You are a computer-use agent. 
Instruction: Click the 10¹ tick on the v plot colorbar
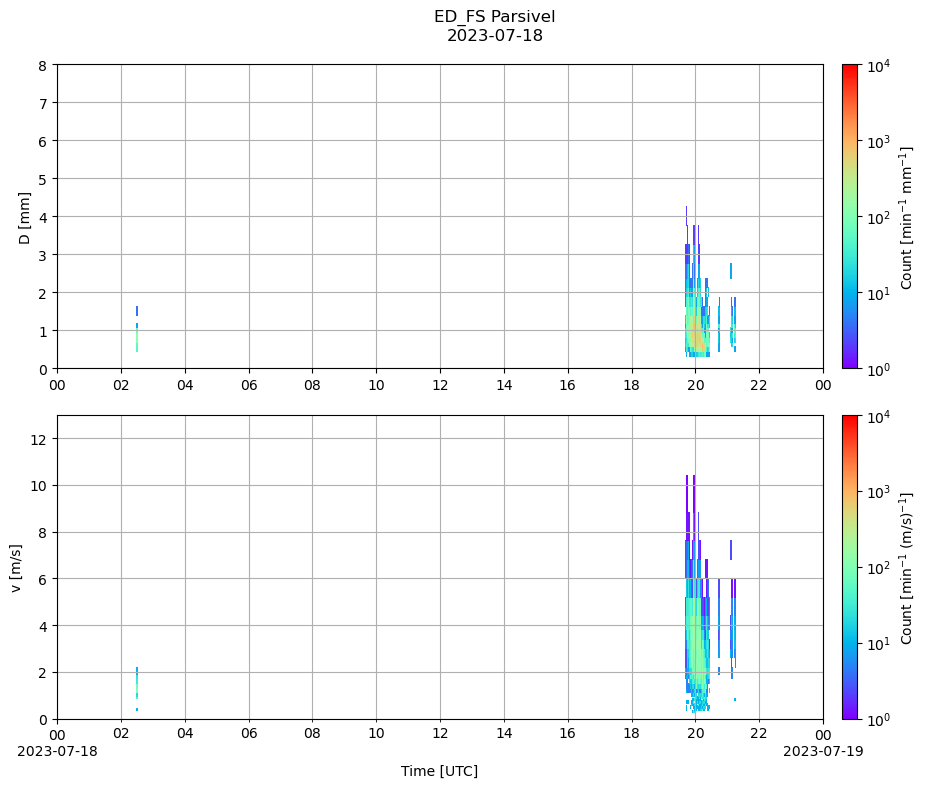(878, 644)
